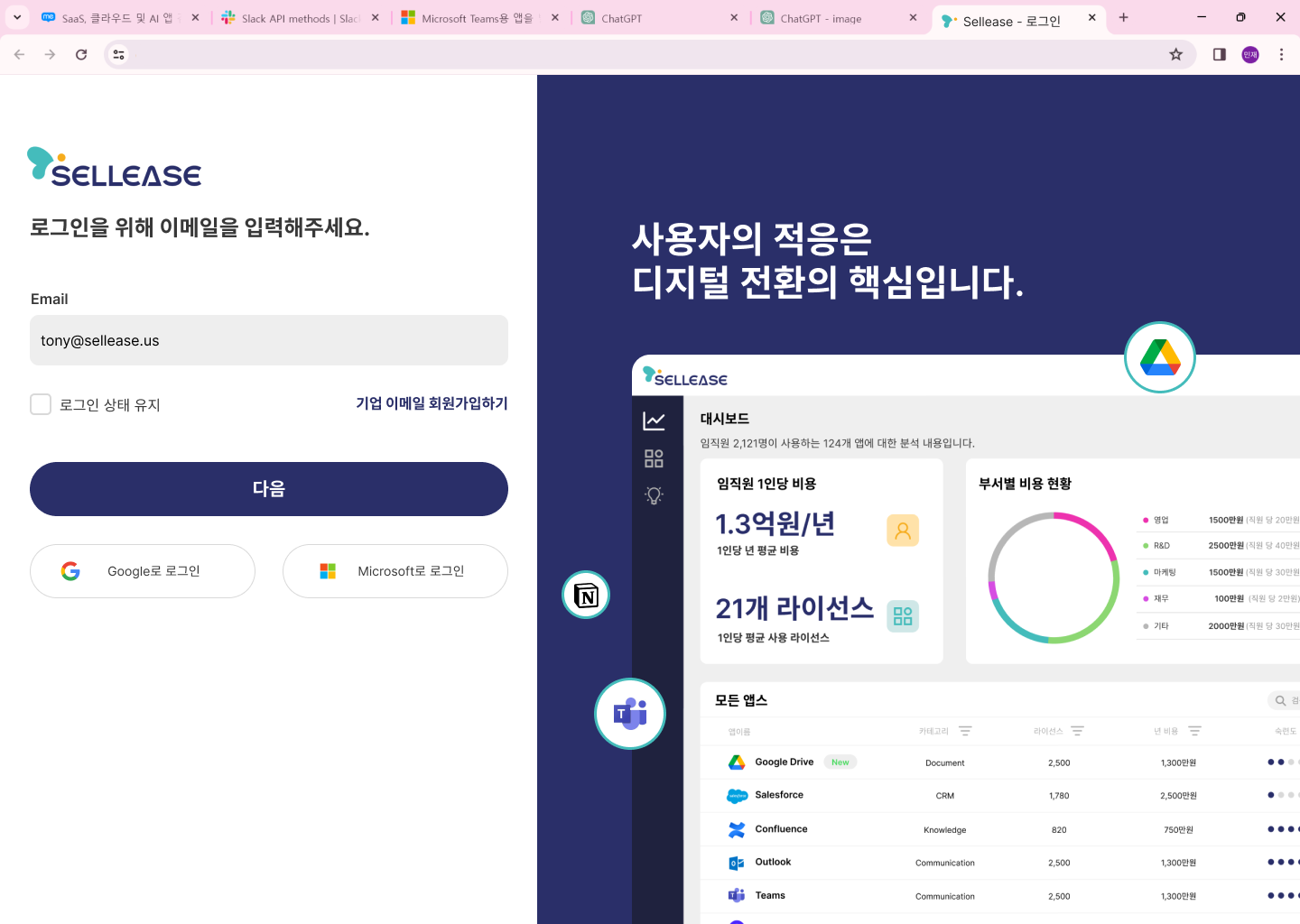Click the Sellease logo on the login form
The image size is (1300, 924).
tap(115, 167)
